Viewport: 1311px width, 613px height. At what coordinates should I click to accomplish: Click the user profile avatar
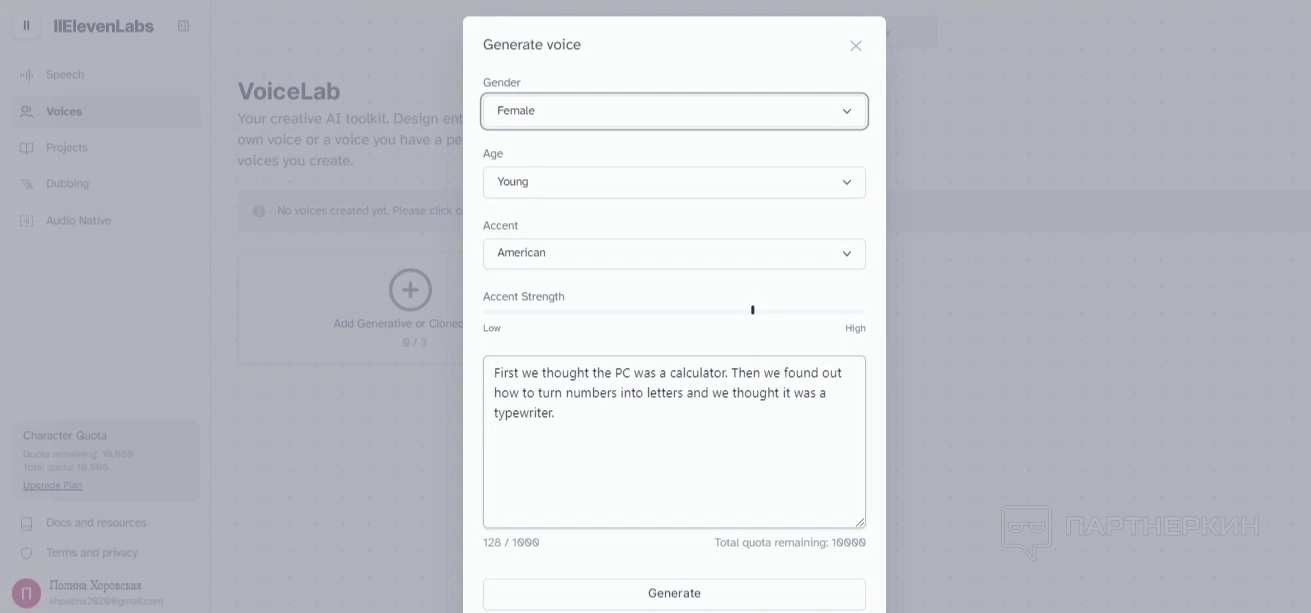pos(27,593)
